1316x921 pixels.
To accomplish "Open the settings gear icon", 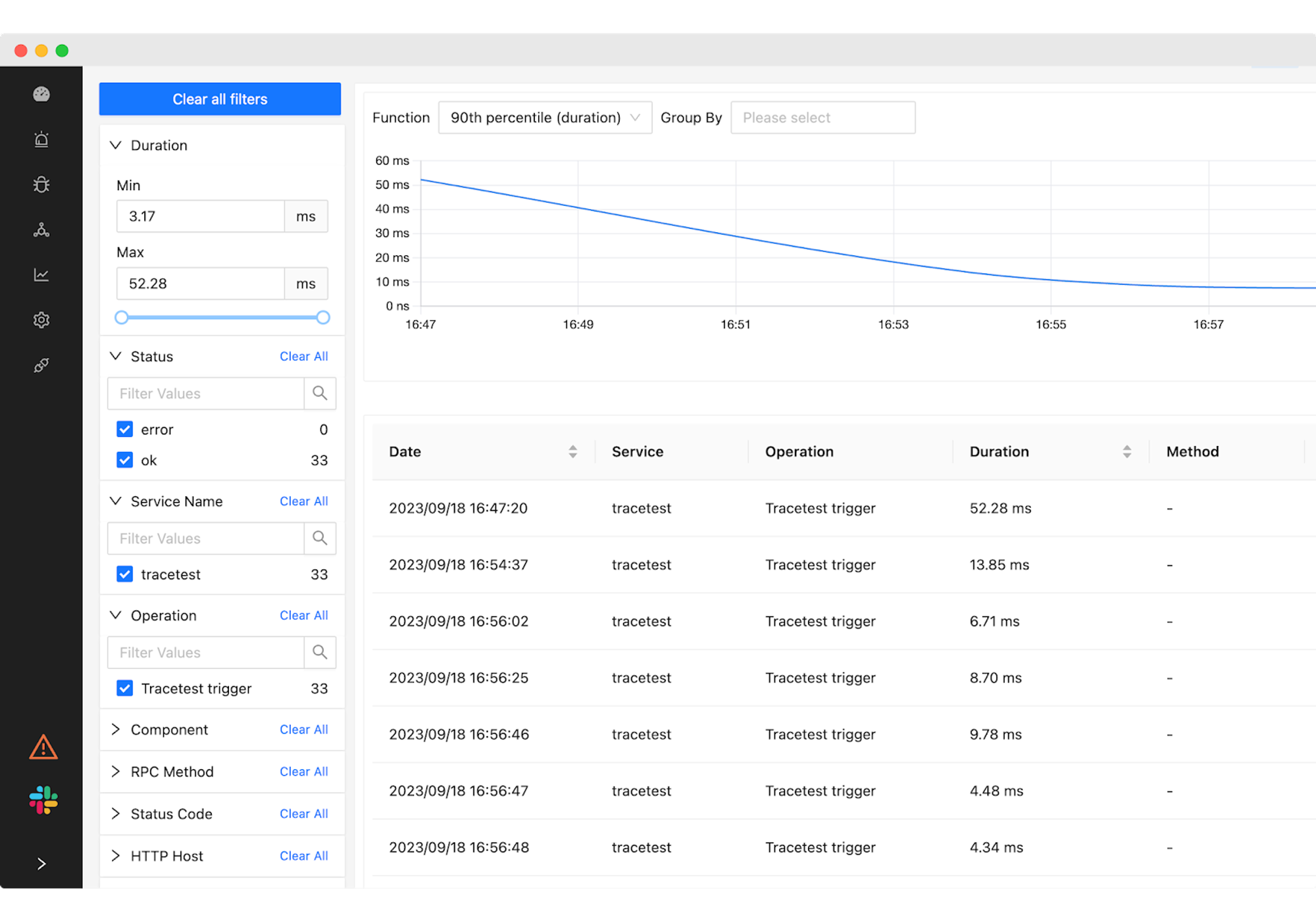I will [41, 320].
